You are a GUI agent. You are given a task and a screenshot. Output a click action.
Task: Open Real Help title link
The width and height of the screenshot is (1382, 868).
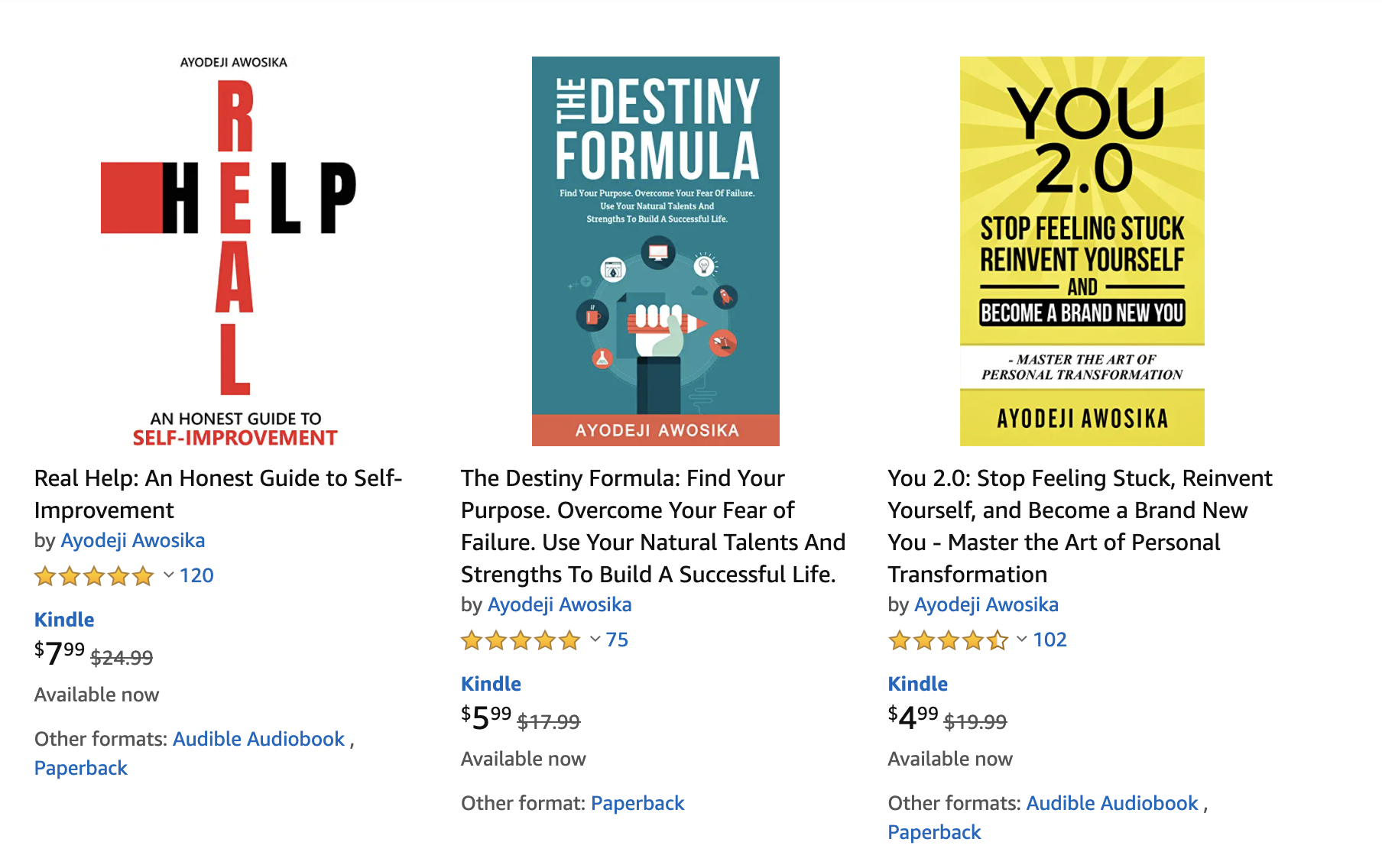(219, 494)
